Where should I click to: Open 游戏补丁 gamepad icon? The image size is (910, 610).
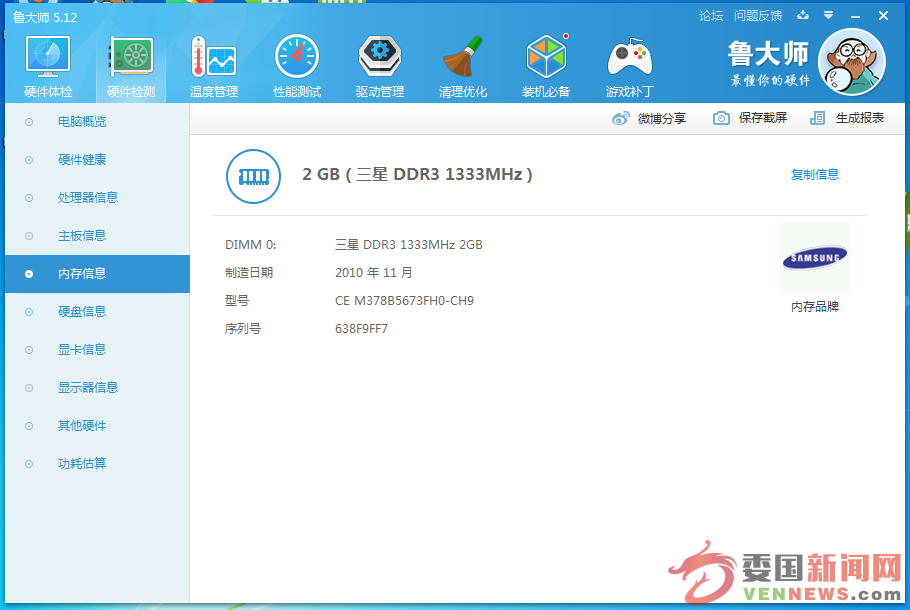(x=630, y=57)
